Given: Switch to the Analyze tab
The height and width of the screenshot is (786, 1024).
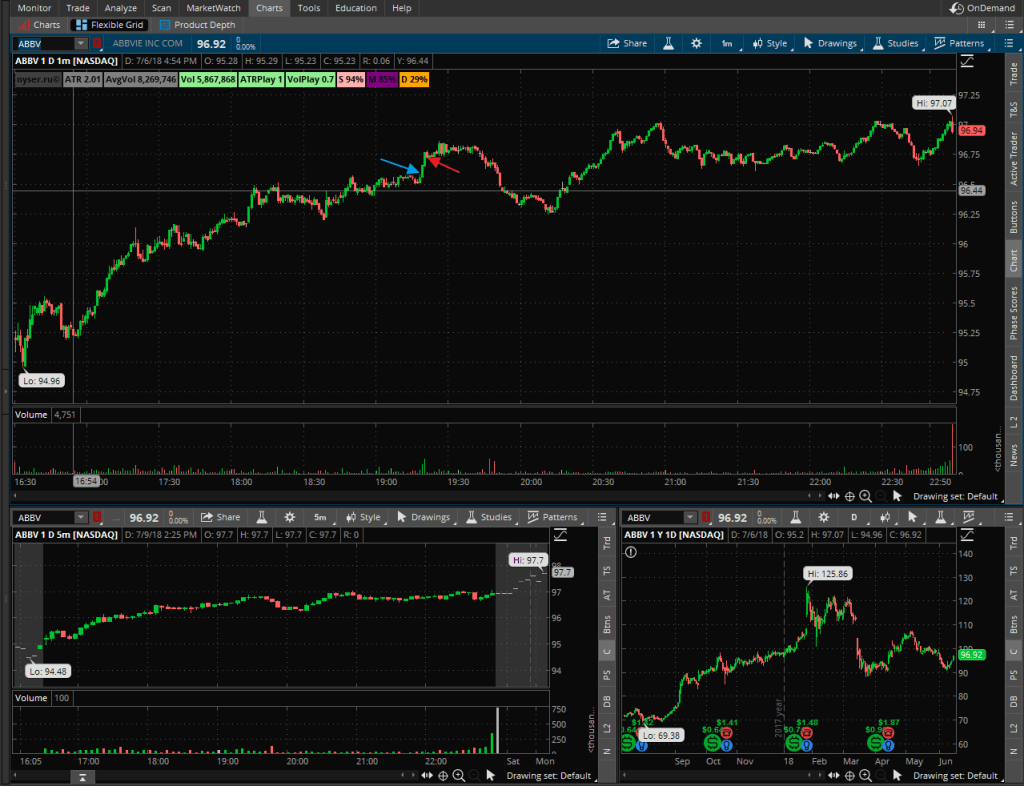Looking at the screenshot, I should [120, 8].
